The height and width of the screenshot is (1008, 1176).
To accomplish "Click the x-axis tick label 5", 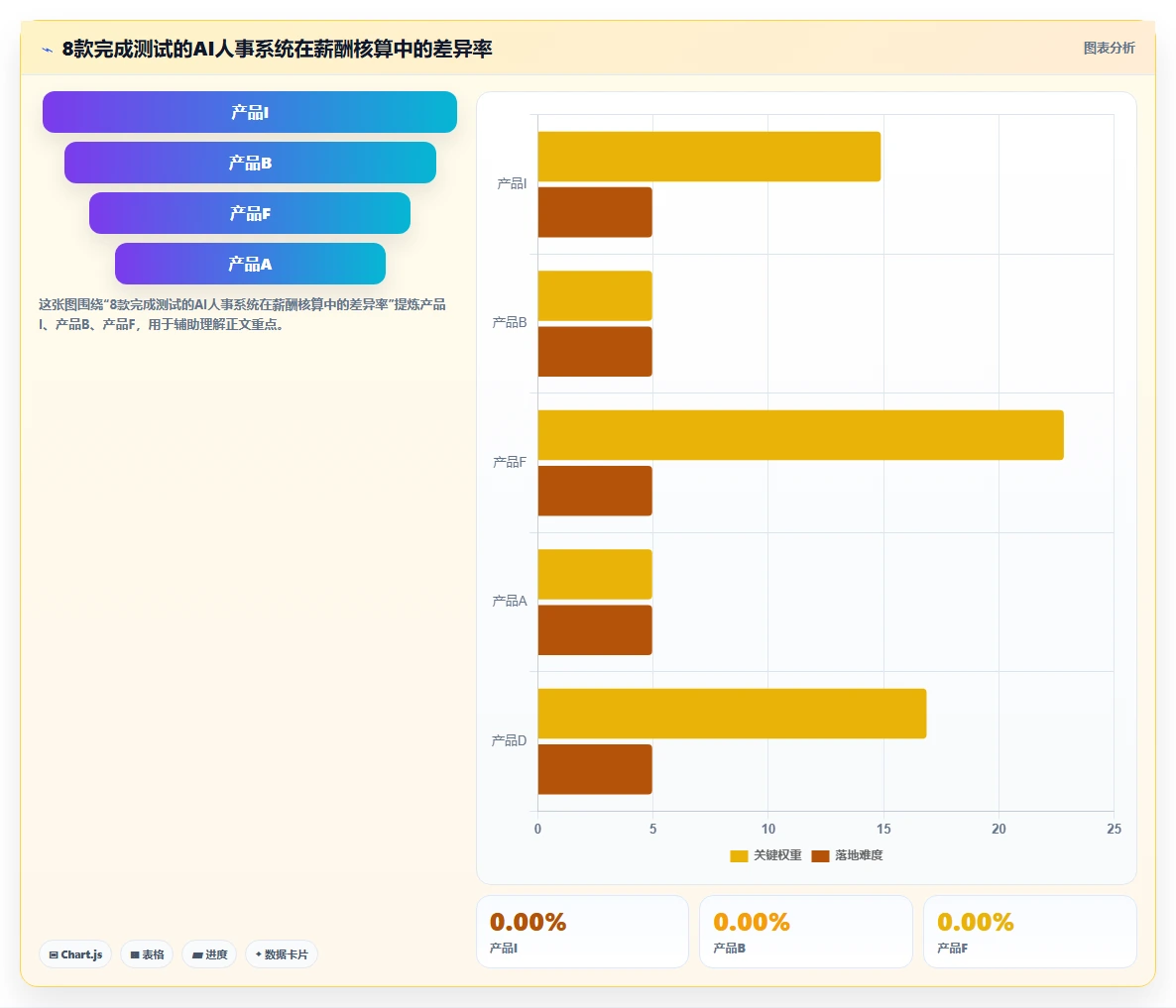I will (652, 829).
